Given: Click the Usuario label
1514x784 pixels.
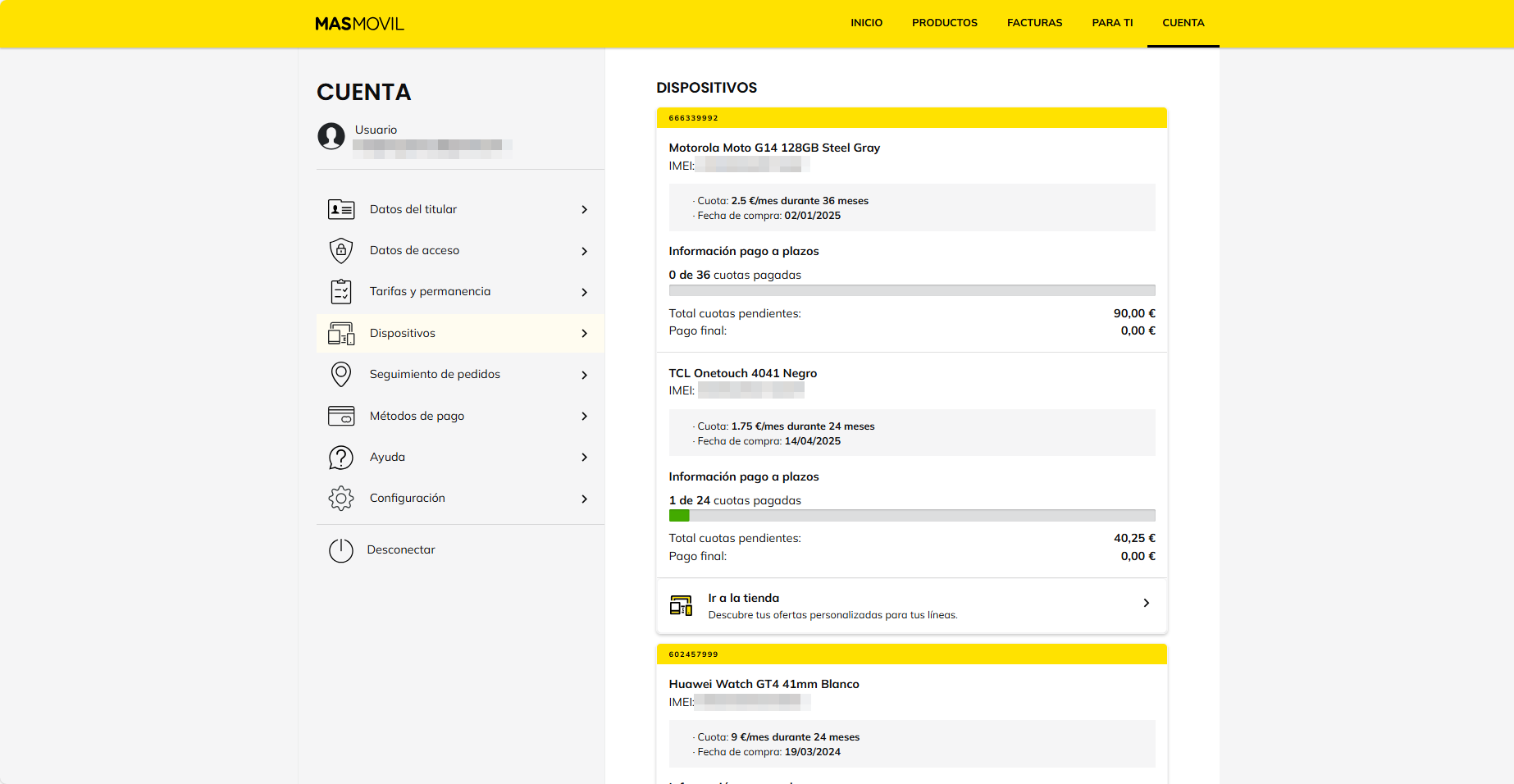Looking at the screenshot, I should (376, 130).
